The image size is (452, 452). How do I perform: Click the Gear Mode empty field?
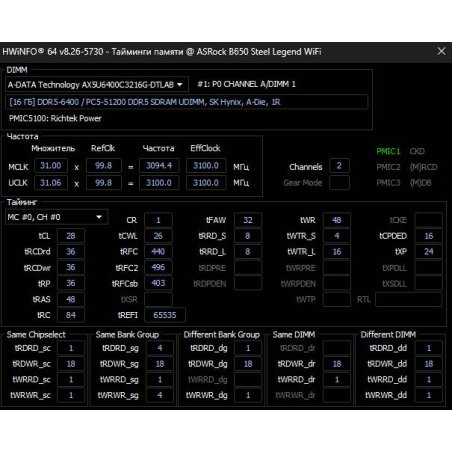click(x=339, y=183)
